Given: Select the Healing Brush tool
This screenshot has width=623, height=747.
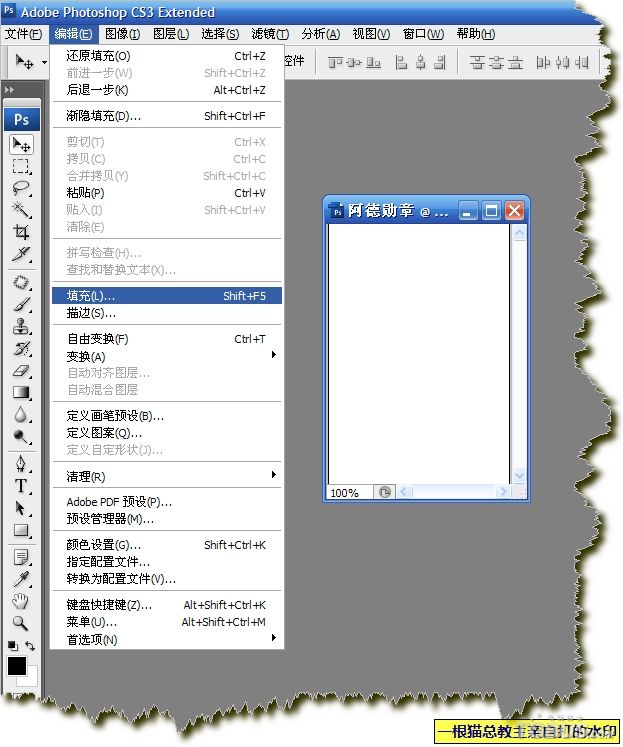Looking at the screenshot, I should (21, 282).
